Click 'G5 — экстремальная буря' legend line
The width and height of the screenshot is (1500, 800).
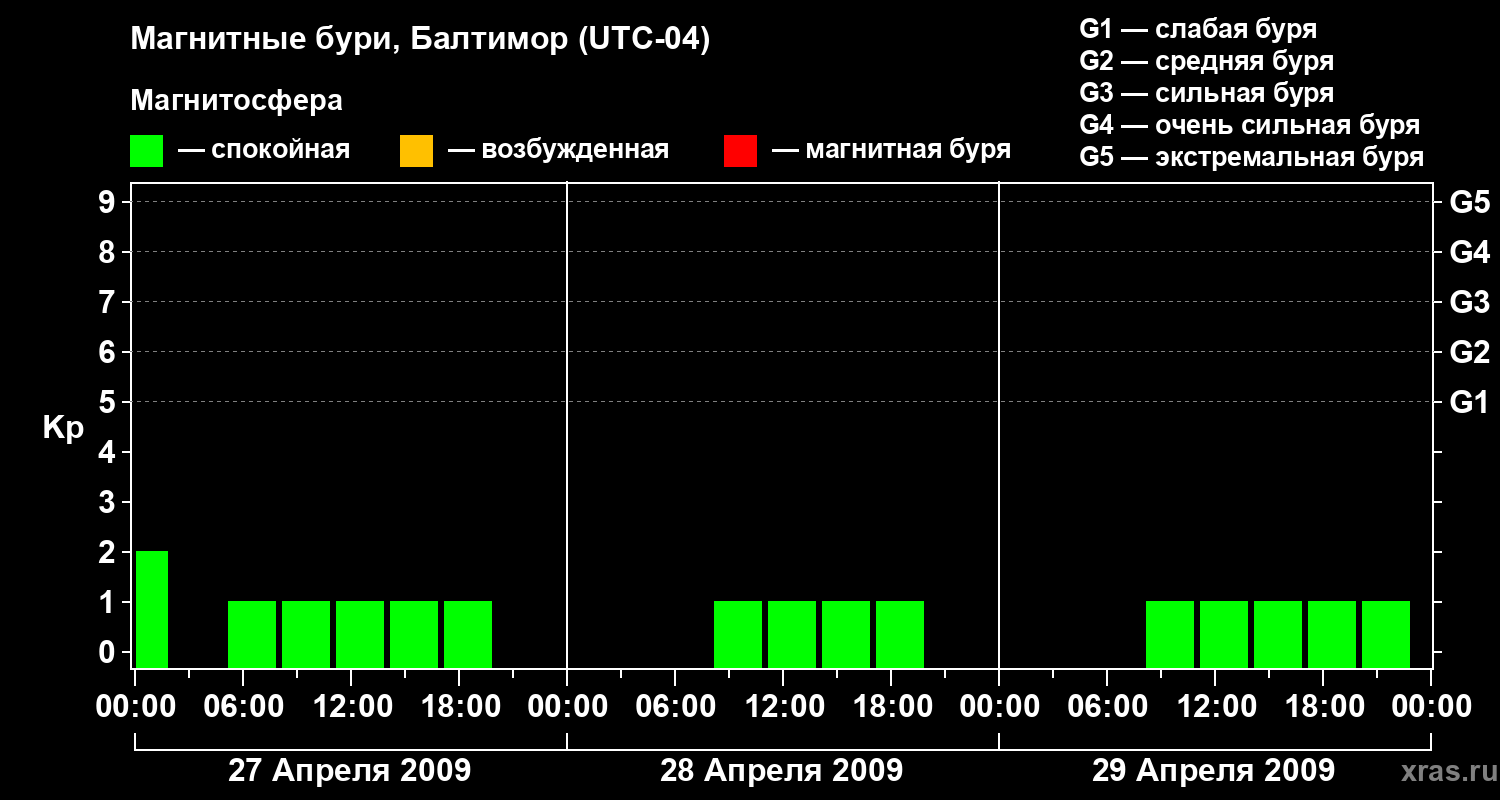tap(1252, 157)
